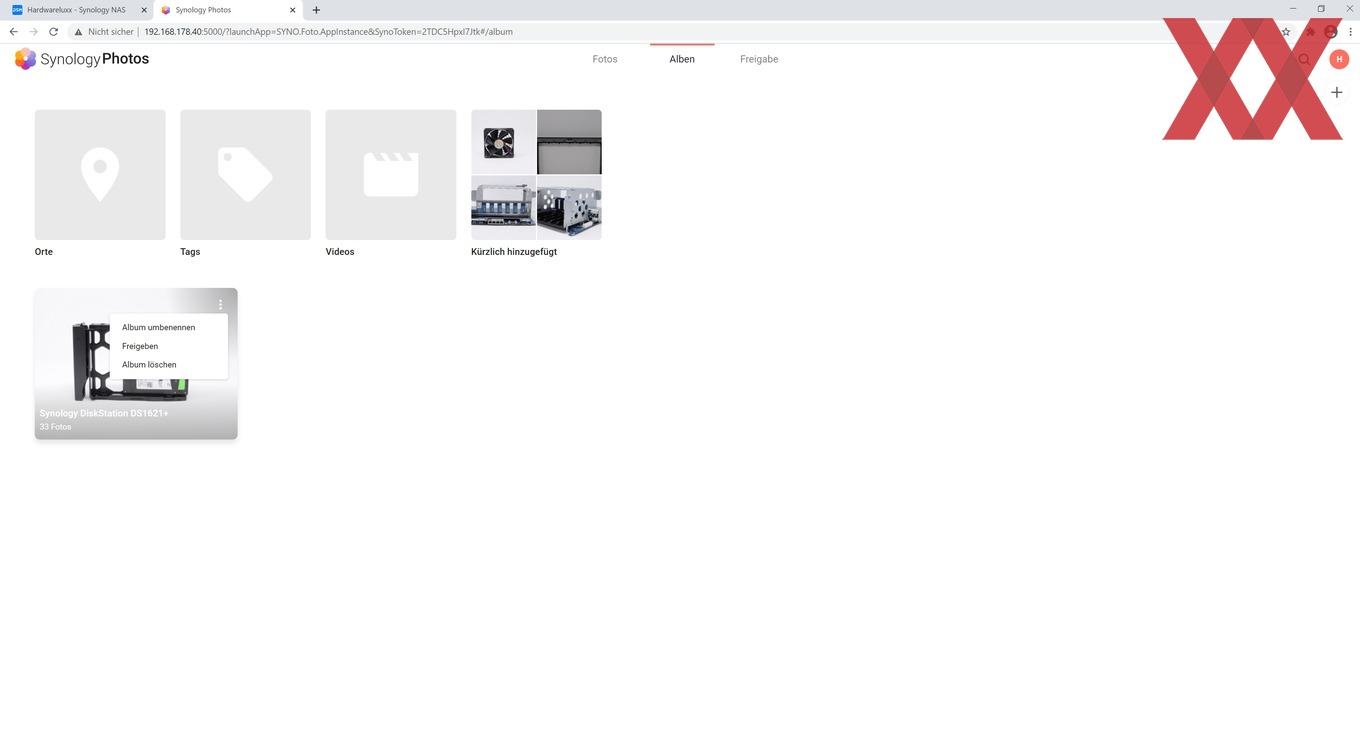Switch to Hardwareluxx - Synology NAS tab

[x=76, y=10]
